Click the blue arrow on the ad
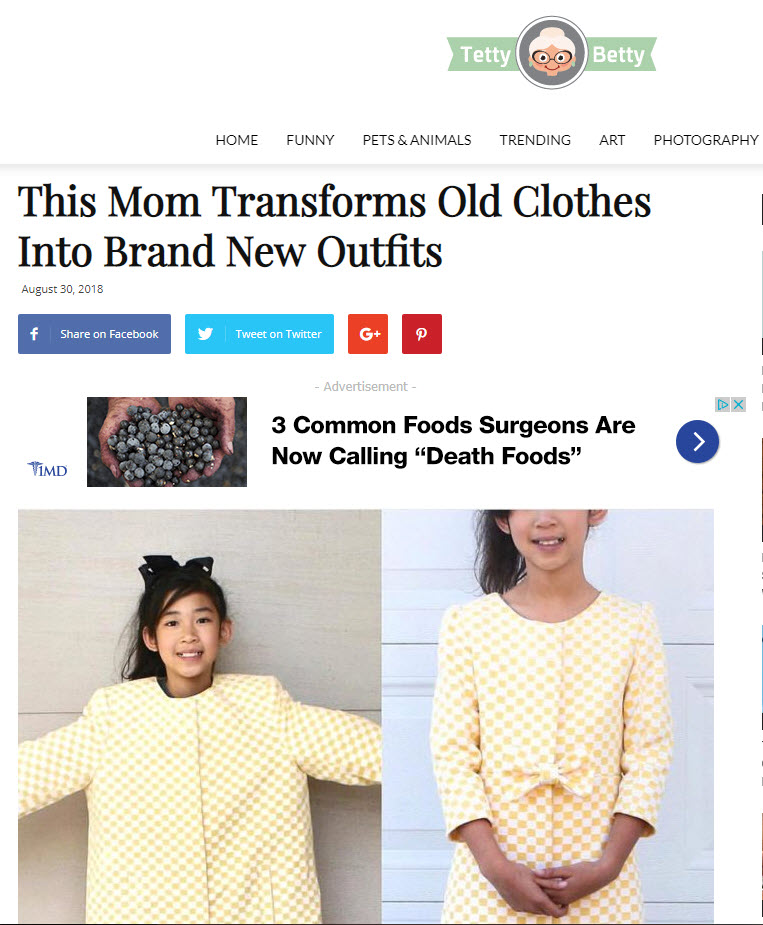The image size is (763, 925). pyautogui.click(x=697, y=441)
